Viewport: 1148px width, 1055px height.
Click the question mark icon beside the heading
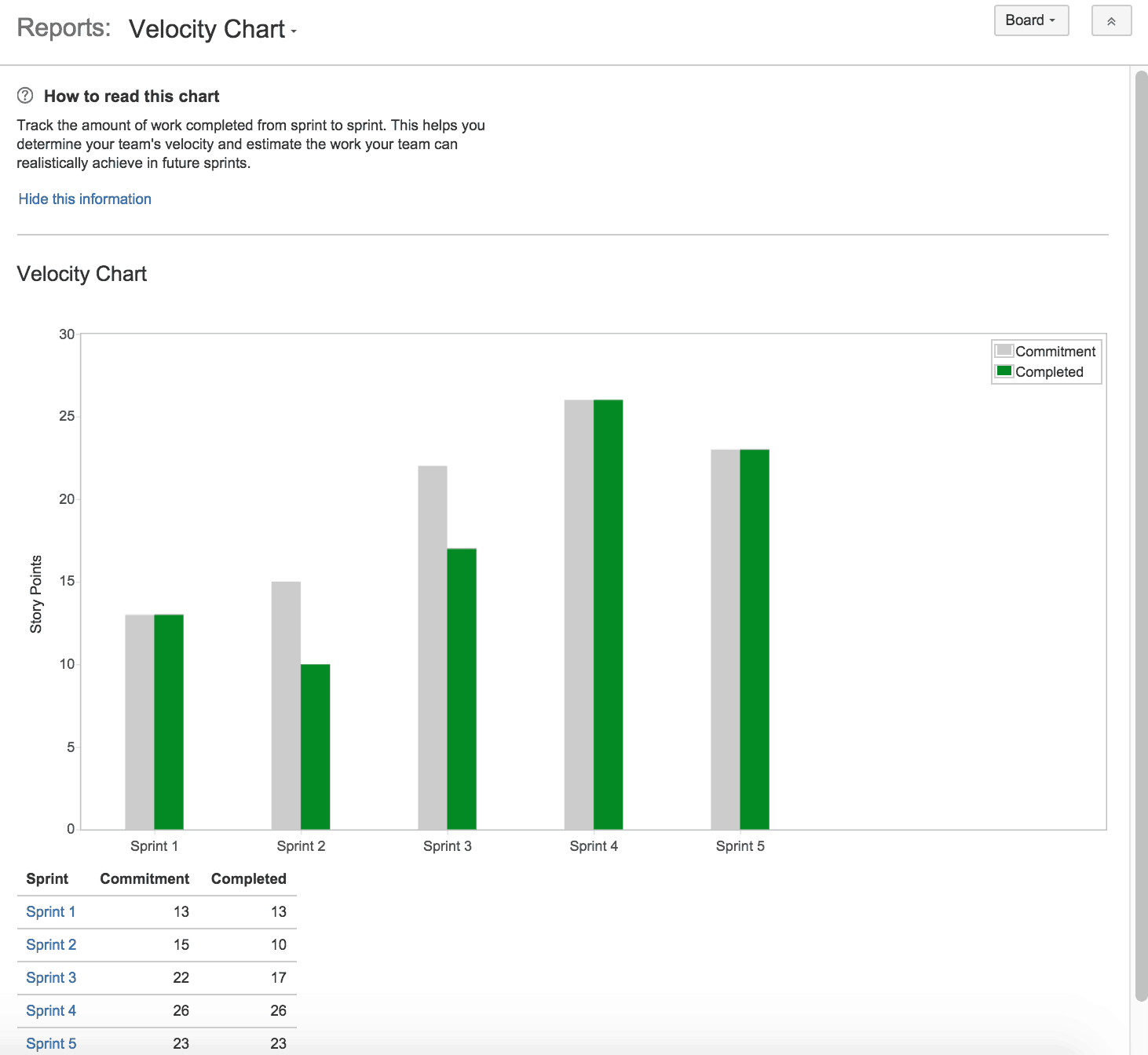[25, 95]
